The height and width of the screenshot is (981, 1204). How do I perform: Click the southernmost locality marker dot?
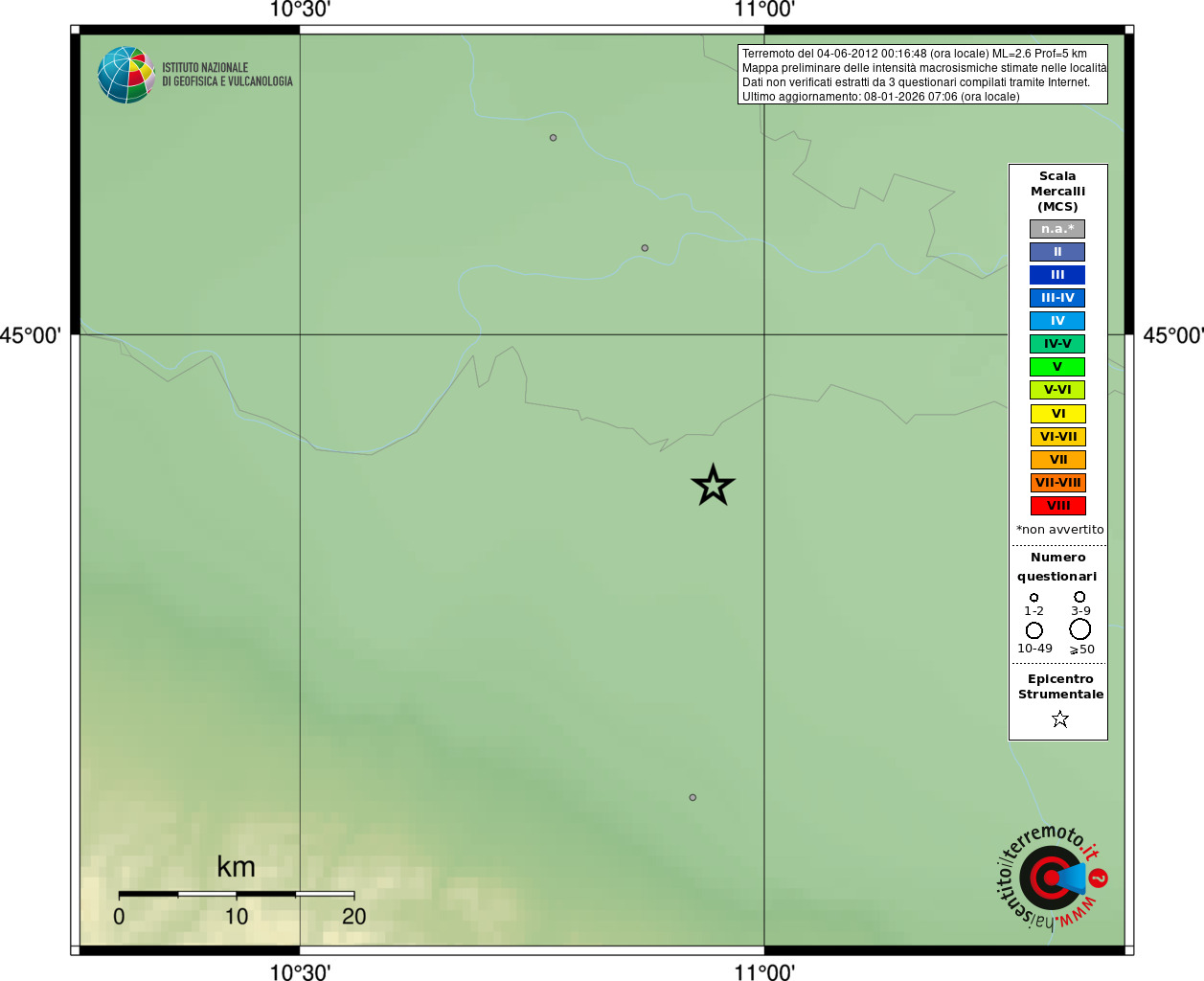point(693,797)
